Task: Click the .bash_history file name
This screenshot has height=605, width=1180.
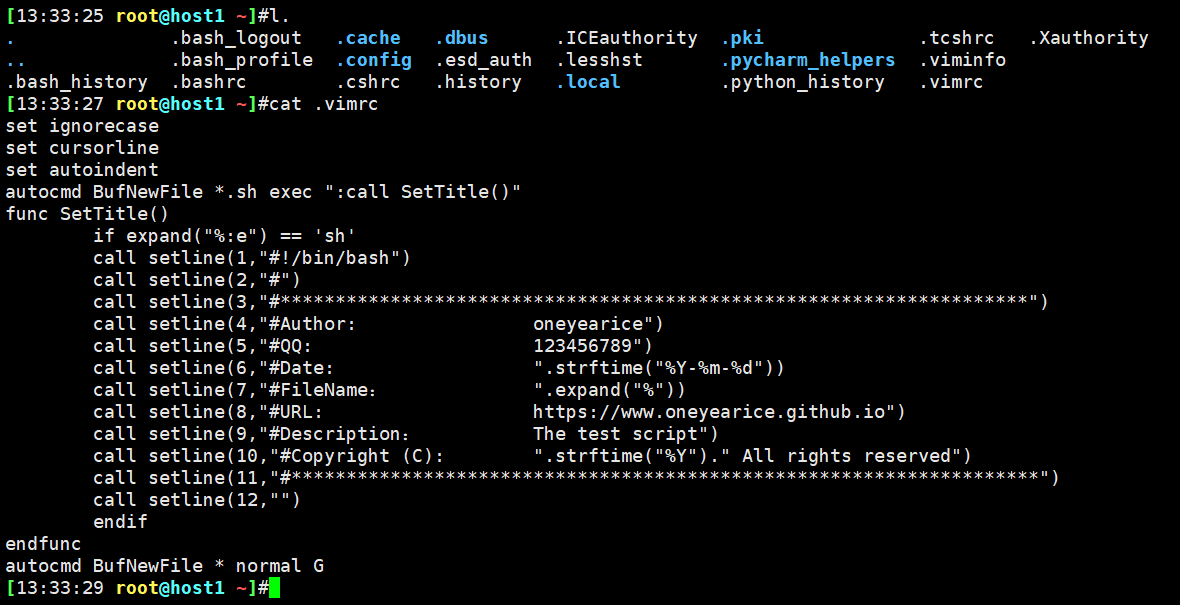Action: [77, 82]
